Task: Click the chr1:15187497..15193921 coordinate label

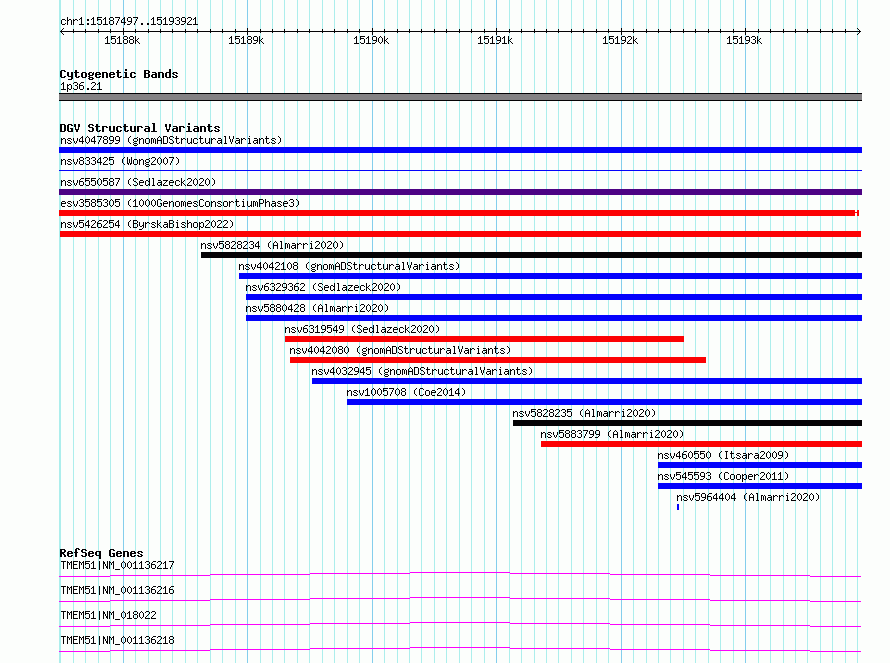Action: coord(129,22)
